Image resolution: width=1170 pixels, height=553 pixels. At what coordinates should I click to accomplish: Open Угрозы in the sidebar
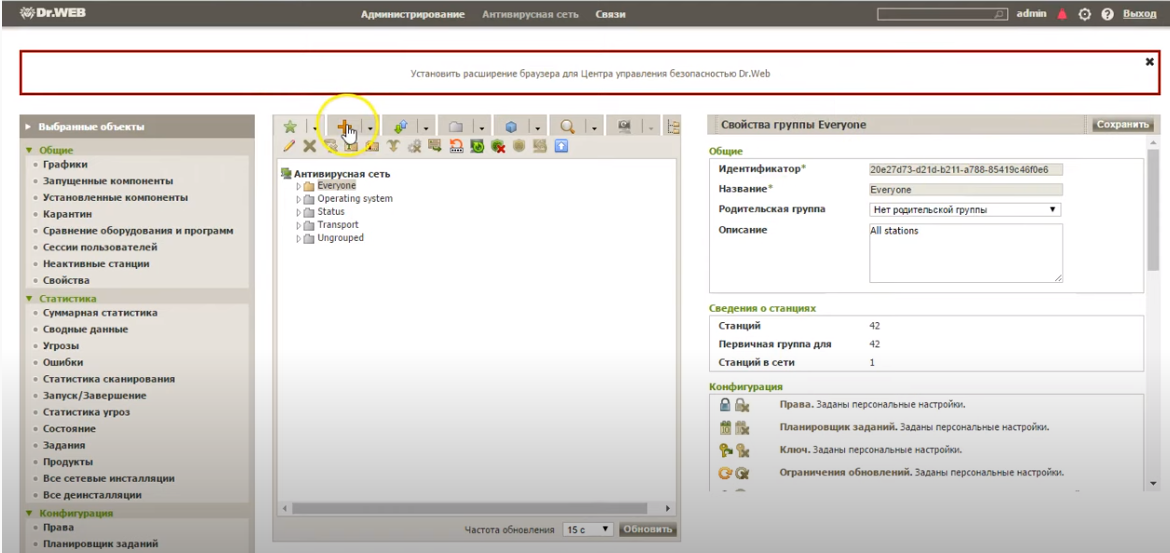[61, 346]
